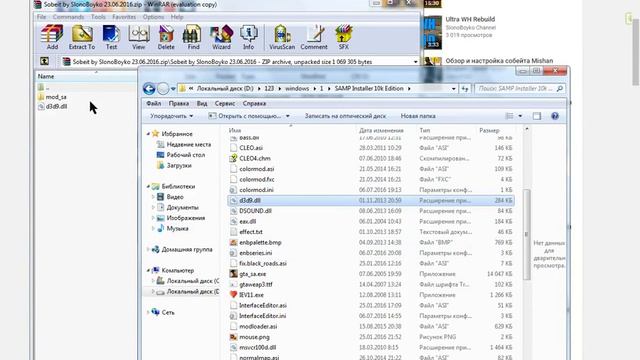Go back in Explorer window
The height and width of the screenshot is (360, 640).
[x=149, y=89]
